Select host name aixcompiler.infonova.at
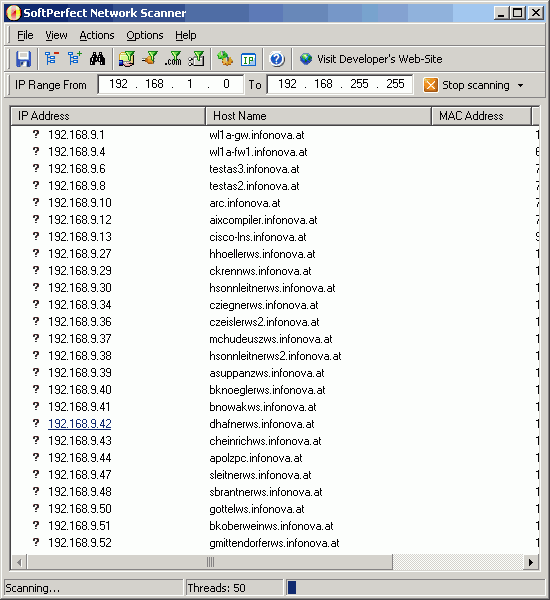The height and width of the screenshot is (600, 550). [263, 220]
